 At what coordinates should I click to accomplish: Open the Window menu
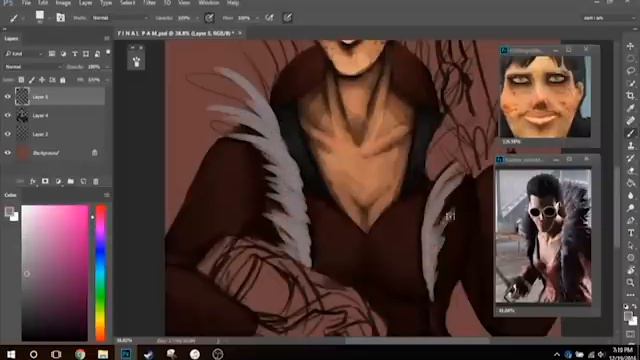coord(208,3)
